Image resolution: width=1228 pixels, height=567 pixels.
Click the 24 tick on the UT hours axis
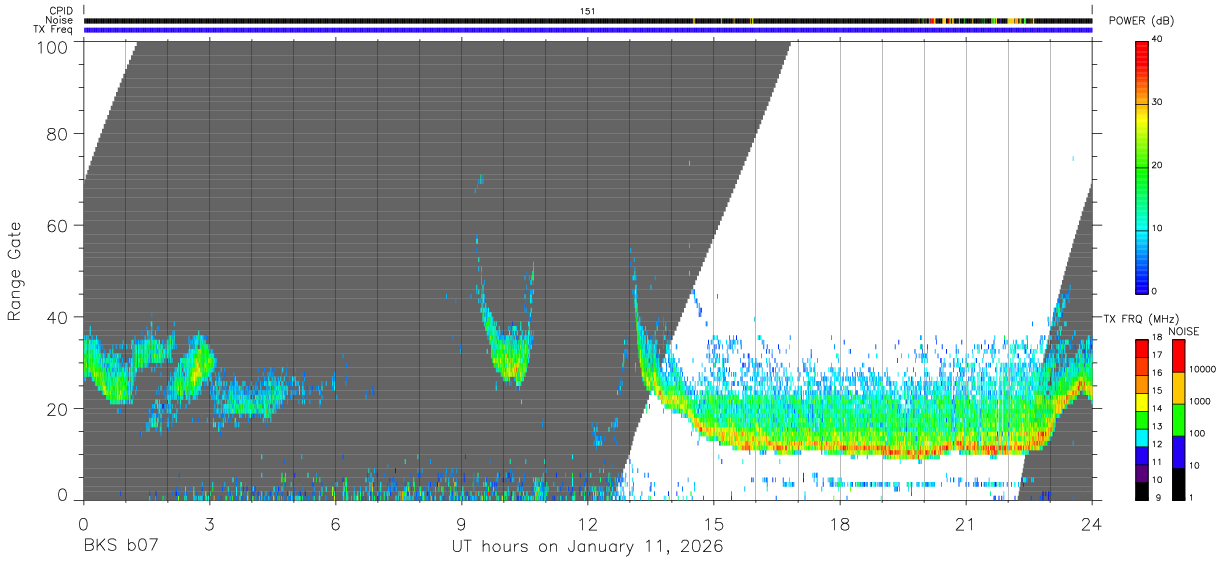[x=1092, y=524]
